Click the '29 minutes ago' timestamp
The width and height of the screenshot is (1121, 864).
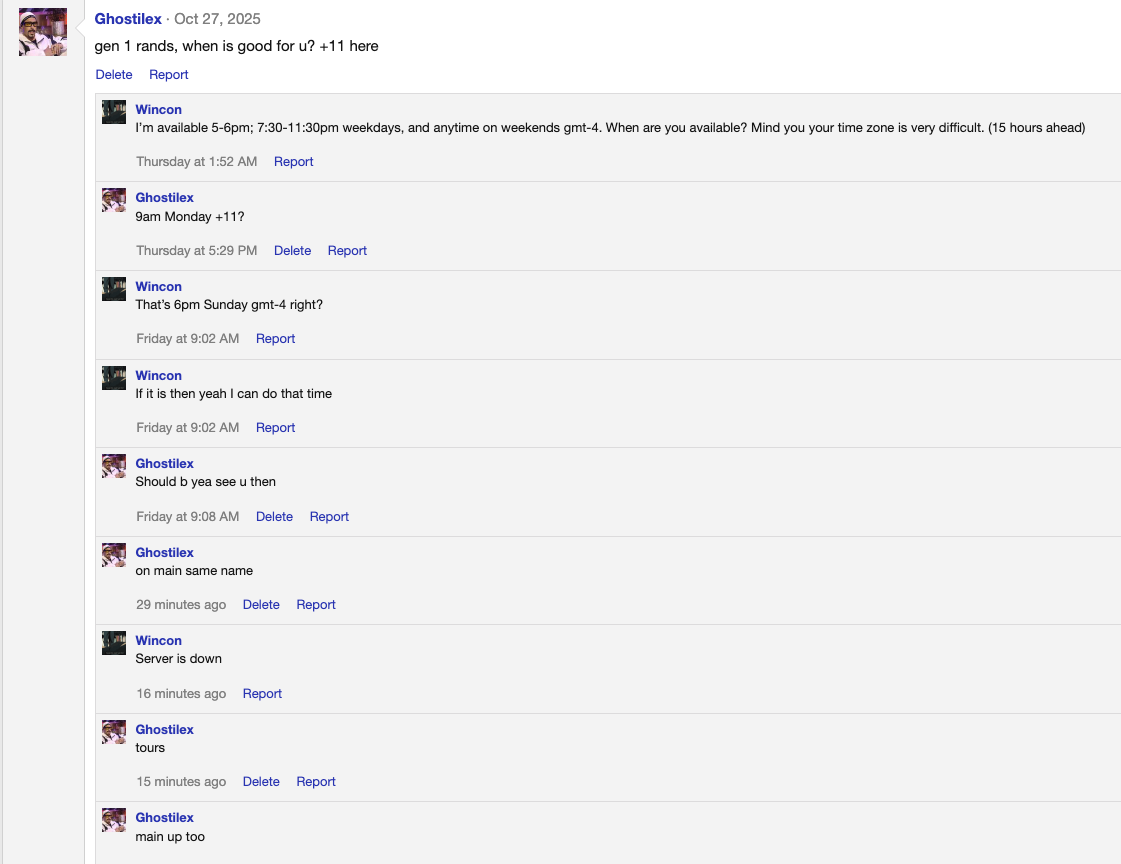pyautogui.click(x=181, y=604)
